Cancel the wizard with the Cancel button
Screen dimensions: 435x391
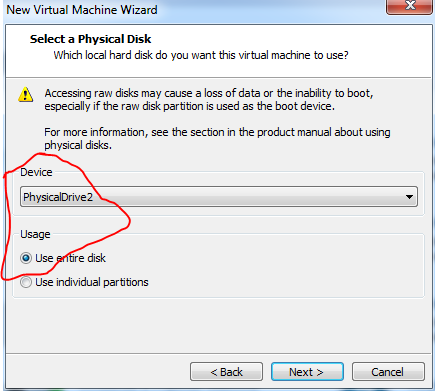tap(388, 372)
